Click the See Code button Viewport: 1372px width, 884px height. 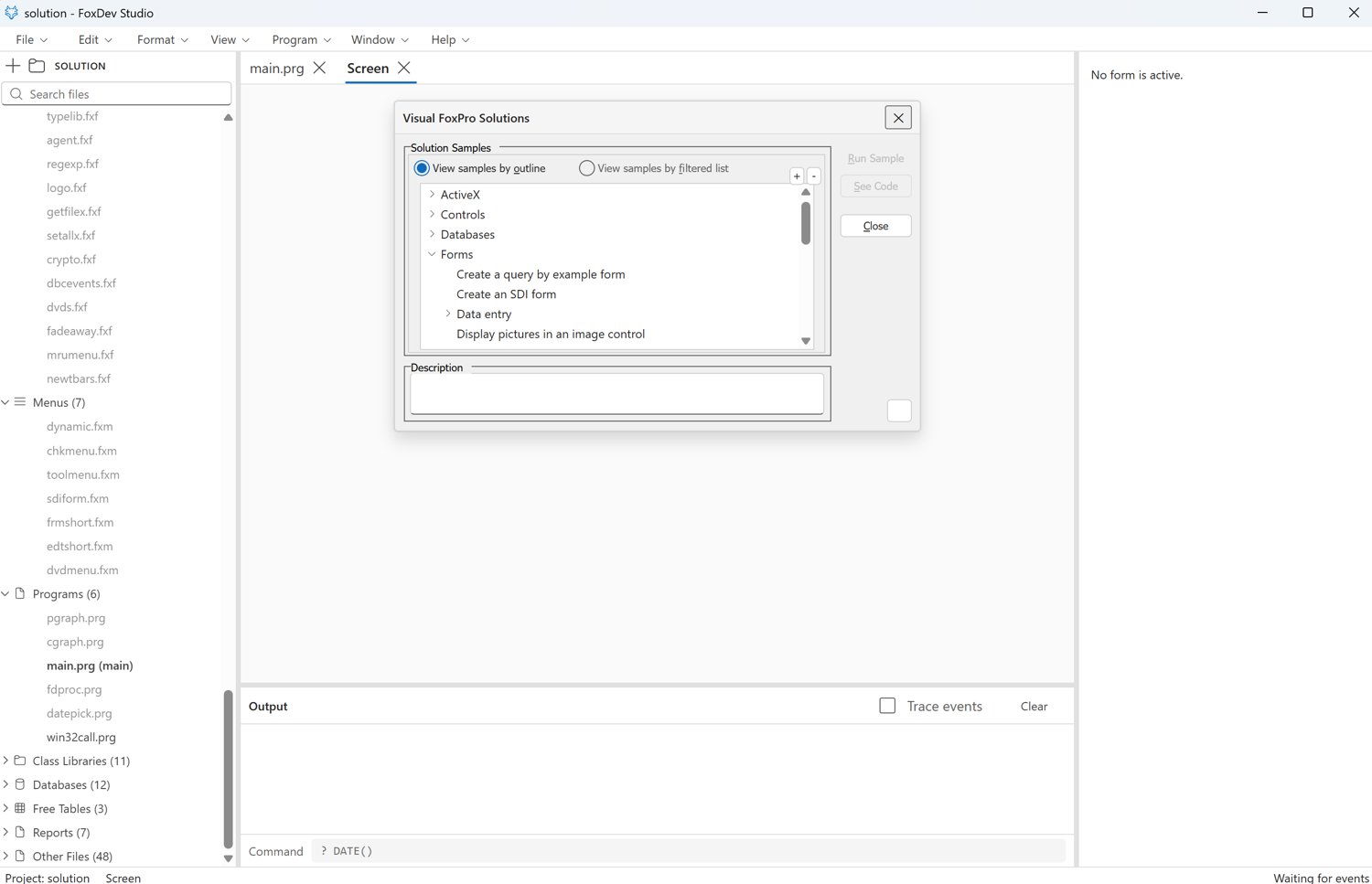coord(875,186)
